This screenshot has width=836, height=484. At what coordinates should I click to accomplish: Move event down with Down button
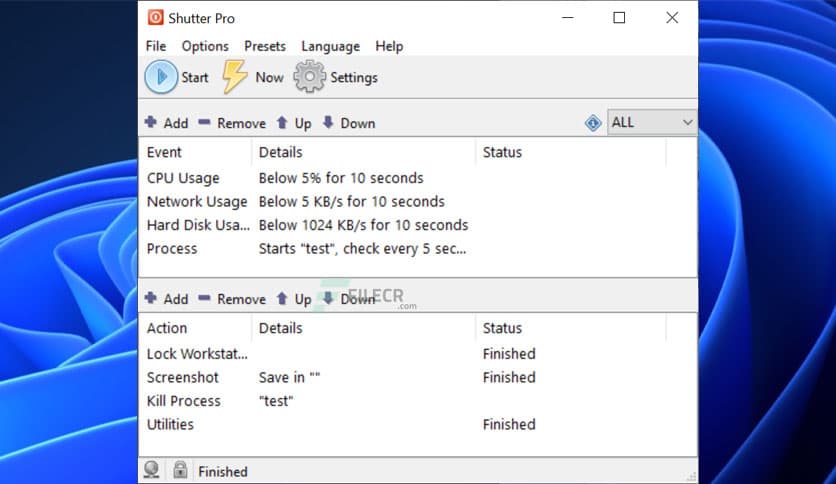348,123
